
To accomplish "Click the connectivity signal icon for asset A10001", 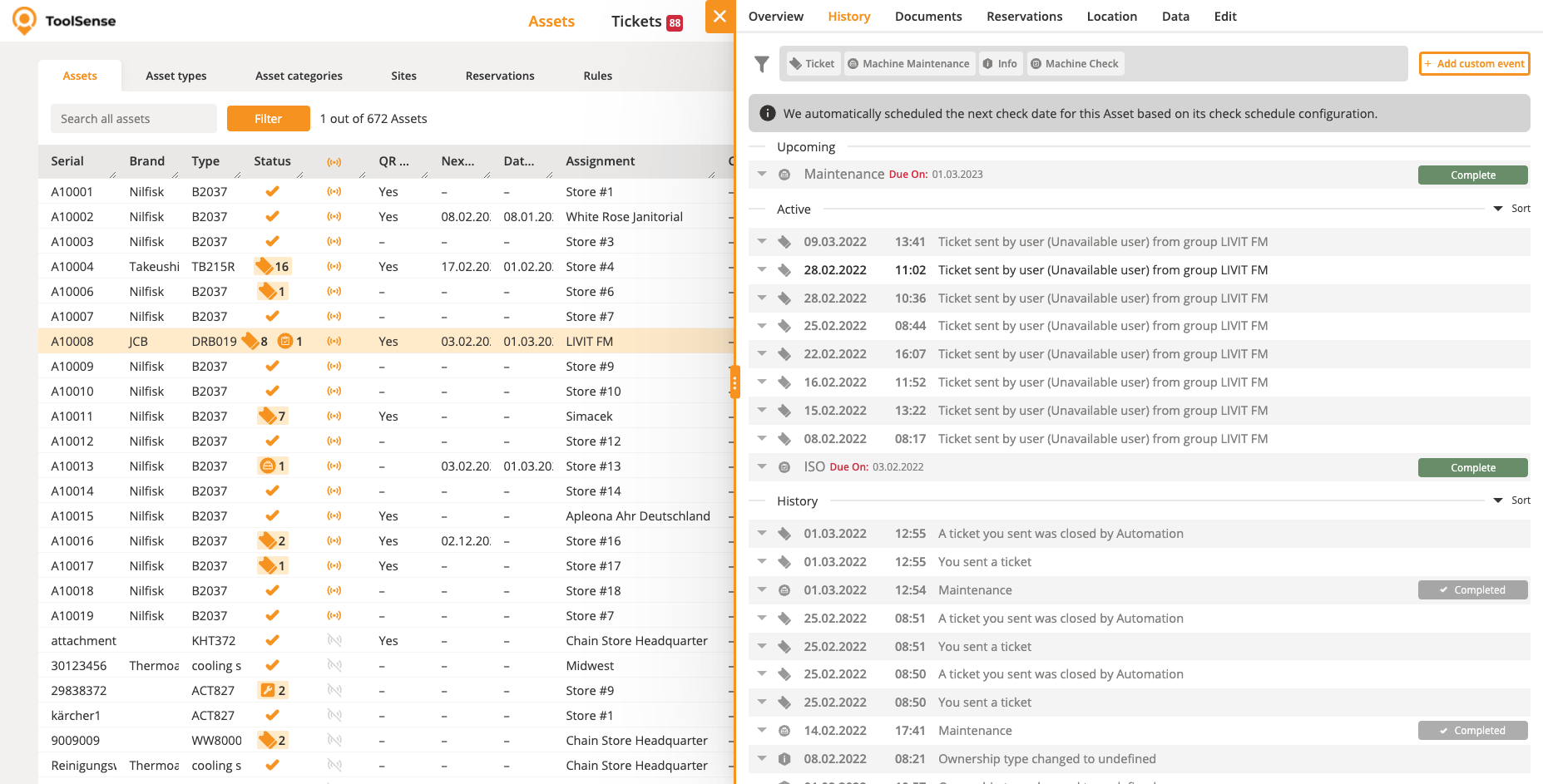I will 334,192.
